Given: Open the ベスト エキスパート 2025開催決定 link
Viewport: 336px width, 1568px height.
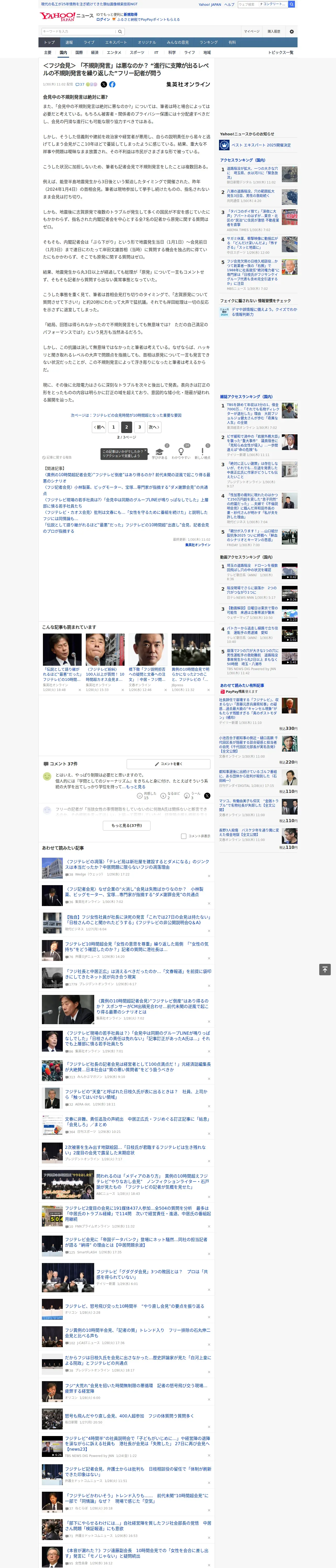Looking at the screenshot, I should click(260, 145).
